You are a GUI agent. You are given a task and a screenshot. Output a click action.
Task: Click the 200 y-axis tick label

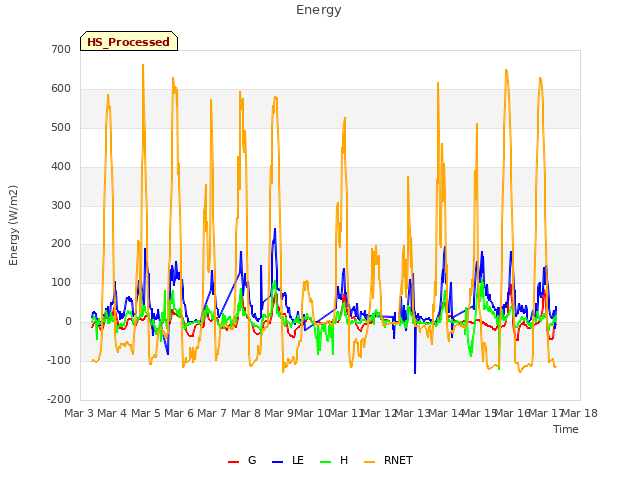pos(61,244)
